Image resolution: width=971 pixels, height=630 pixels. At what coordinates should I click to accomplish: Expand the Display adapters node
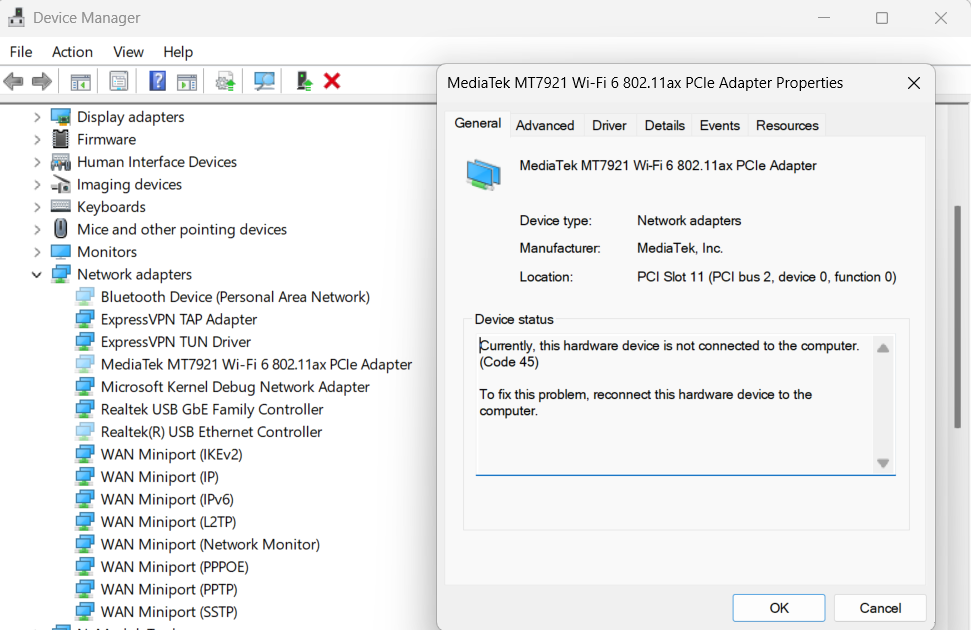pyautogui.click(x=37, y=117)
